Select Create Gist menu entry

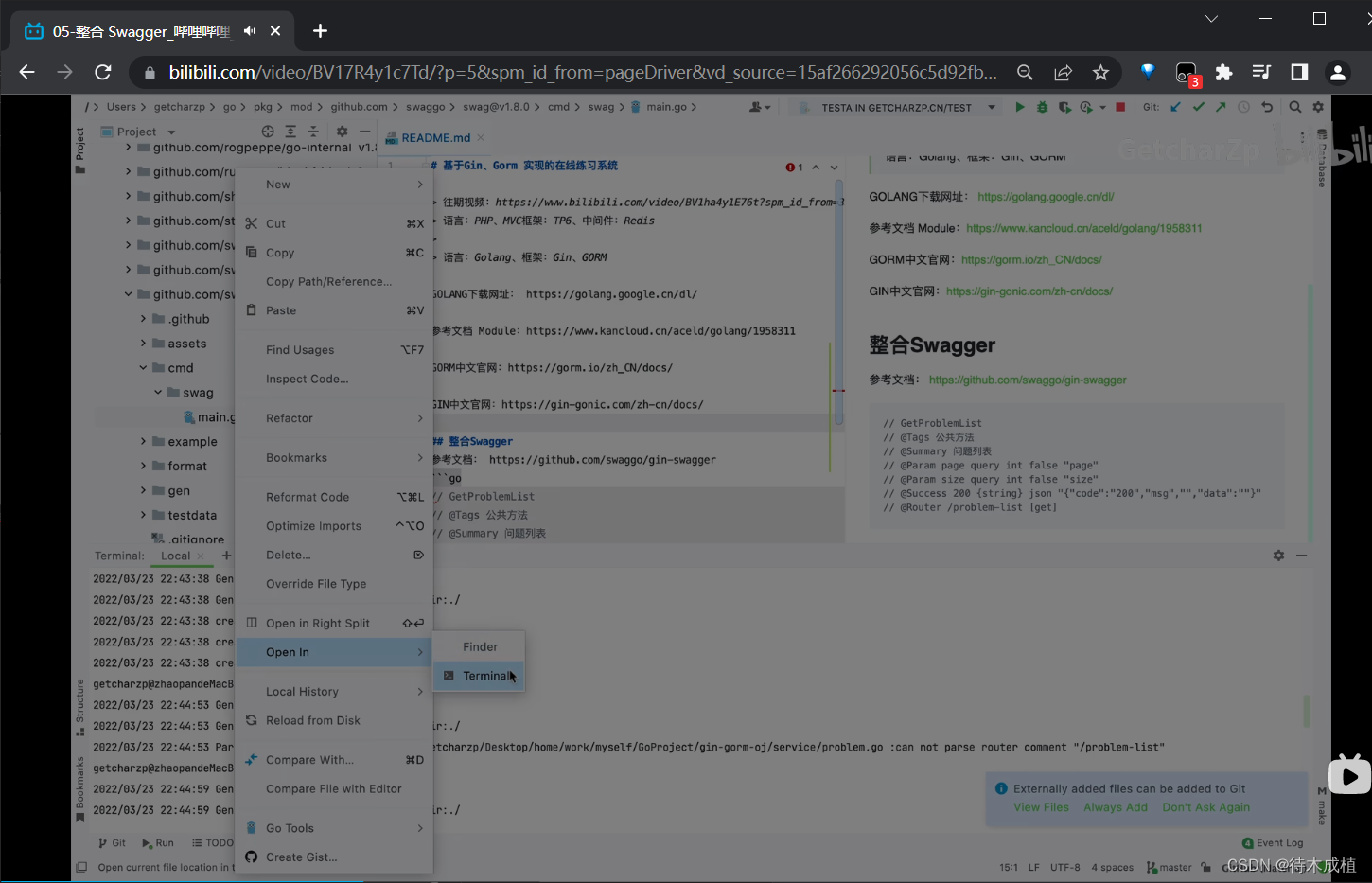(334, 857)
